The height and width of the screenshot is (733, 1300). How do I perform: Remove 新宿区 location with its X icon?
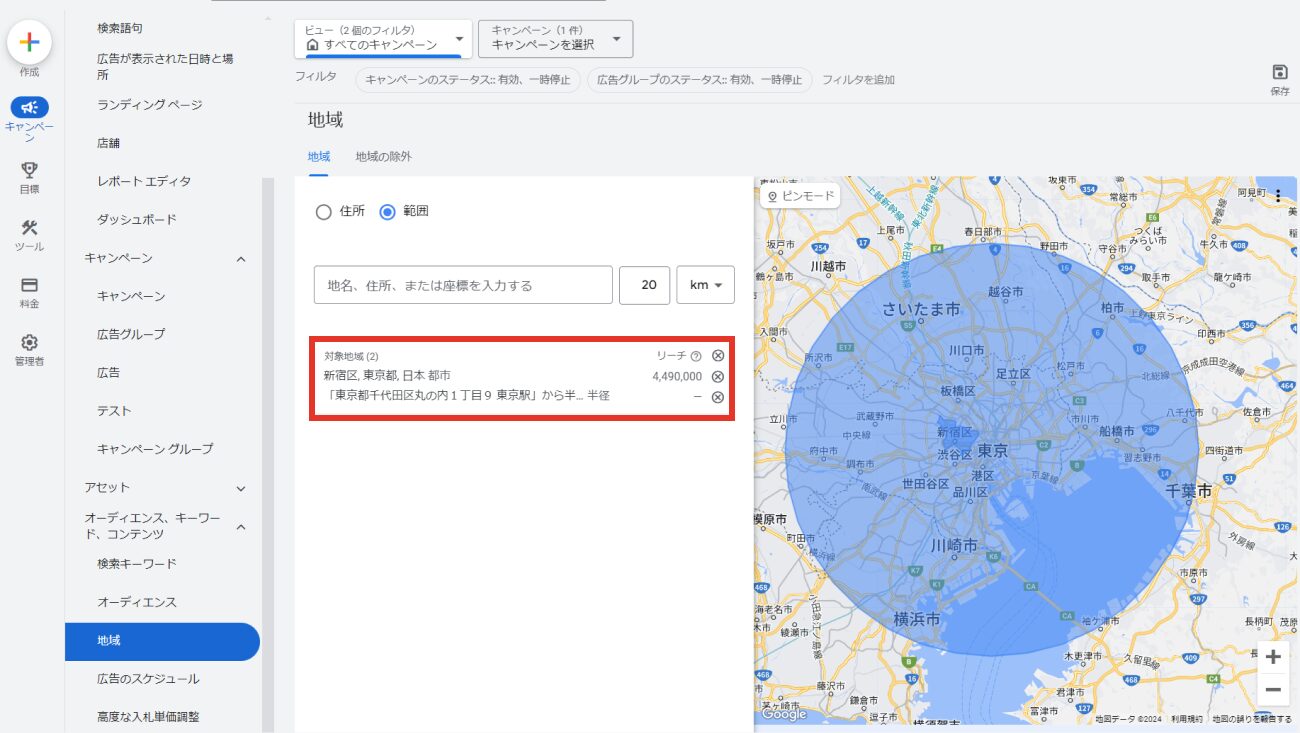click(718, 377)
